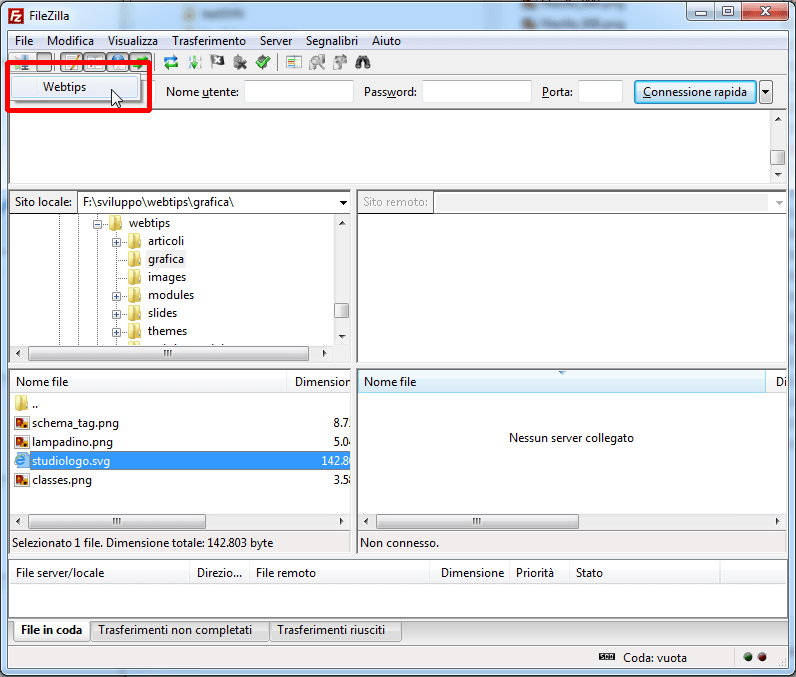
Task: Click the process transfer queue icon
Action: (x=194, y=62)
